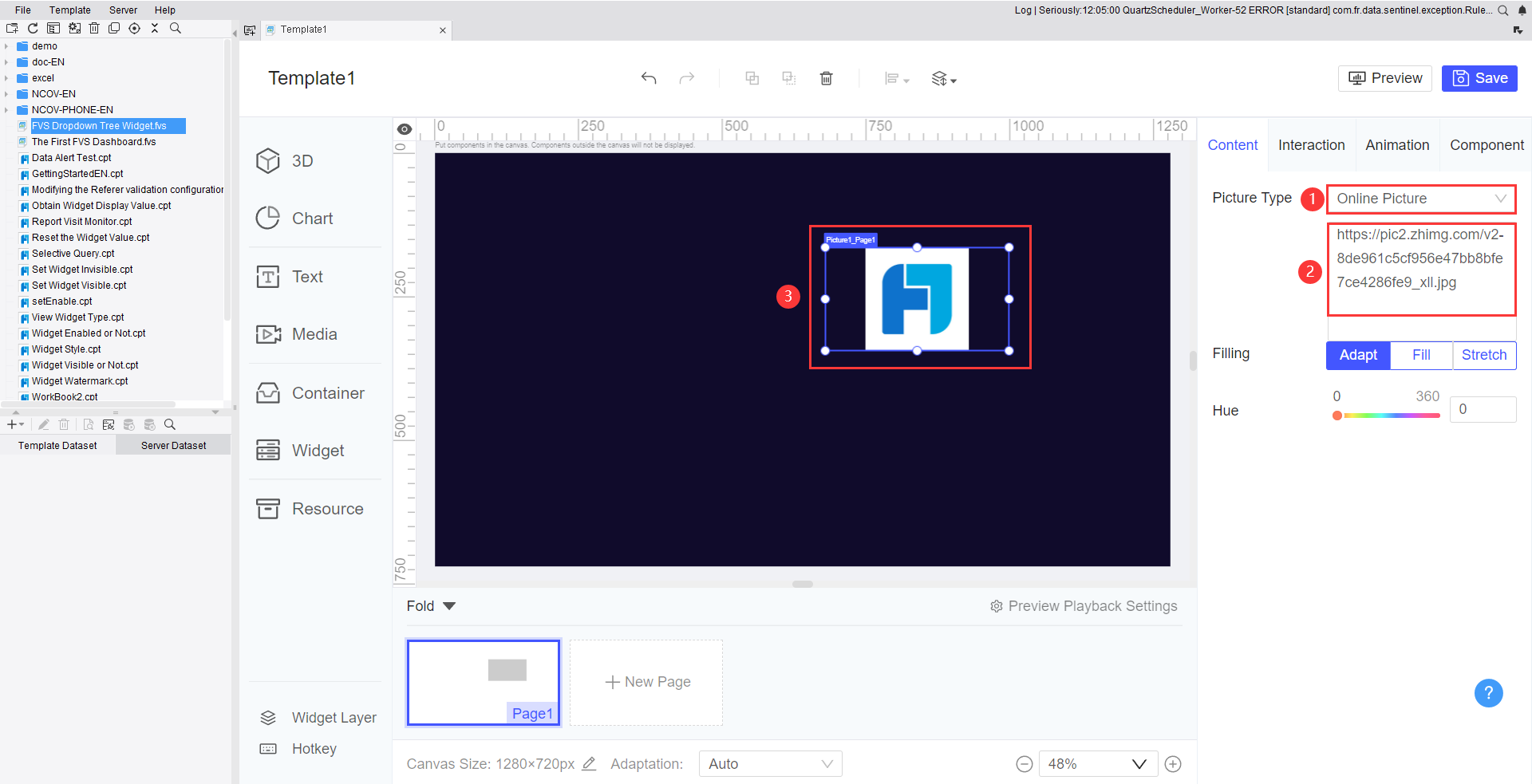The image size is (1532, 784).
Task: Click the Hue slider handle
Action: [x=1337, y=416]
